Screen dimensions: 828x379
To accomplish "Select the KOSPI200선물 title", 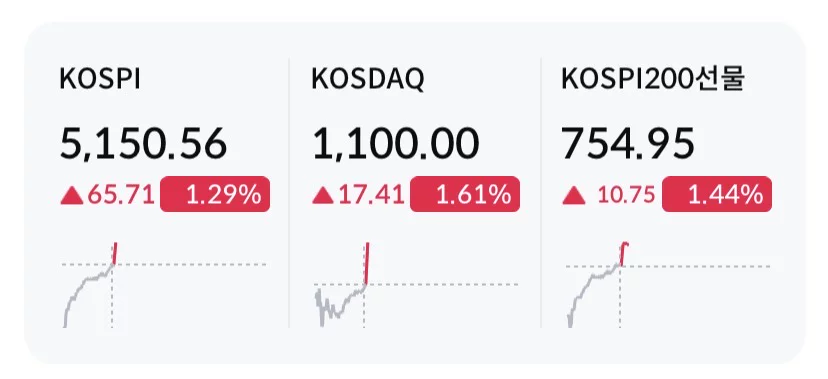I will point(653,80).
